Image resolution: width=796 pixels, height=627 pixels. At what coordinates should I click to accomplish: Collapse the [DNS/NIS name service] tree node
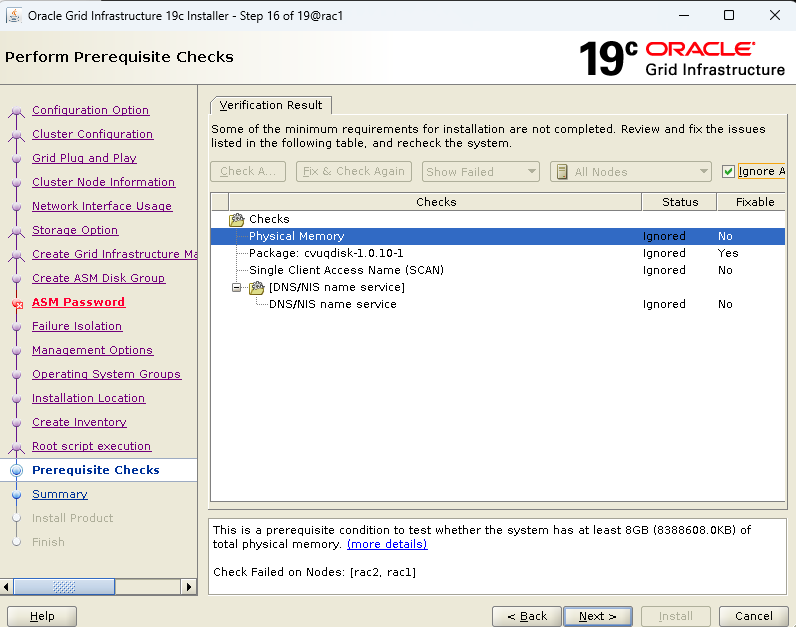236,287
